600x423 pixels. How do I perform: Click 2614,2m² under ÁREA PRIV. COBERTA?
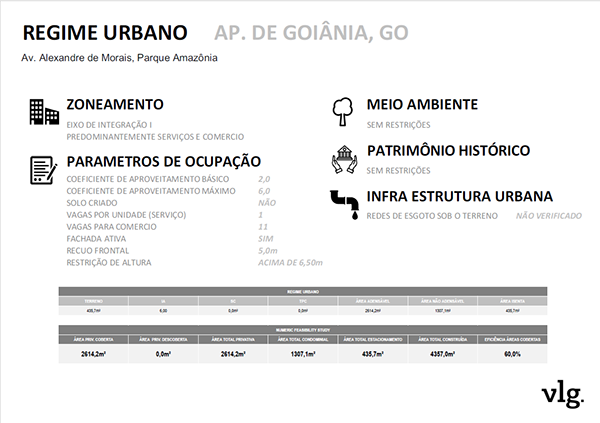tap(93, 354)
